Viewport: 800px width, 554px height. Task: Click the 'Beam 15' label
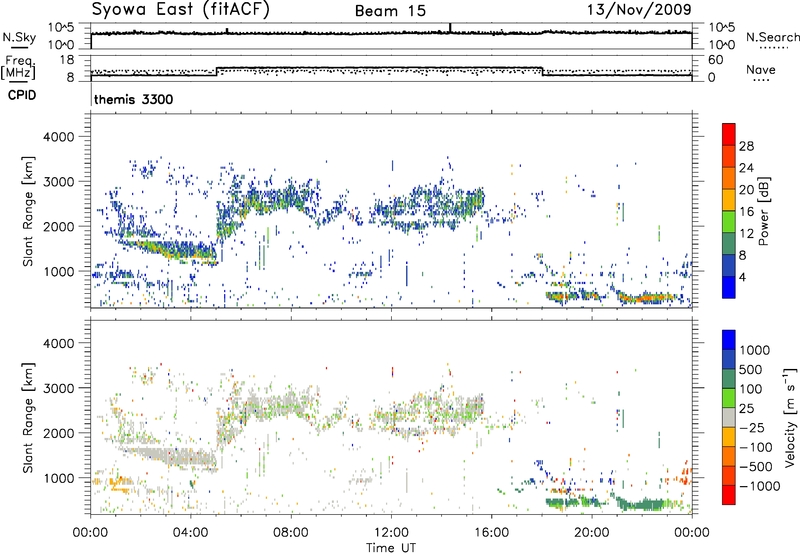click(390, 11)
